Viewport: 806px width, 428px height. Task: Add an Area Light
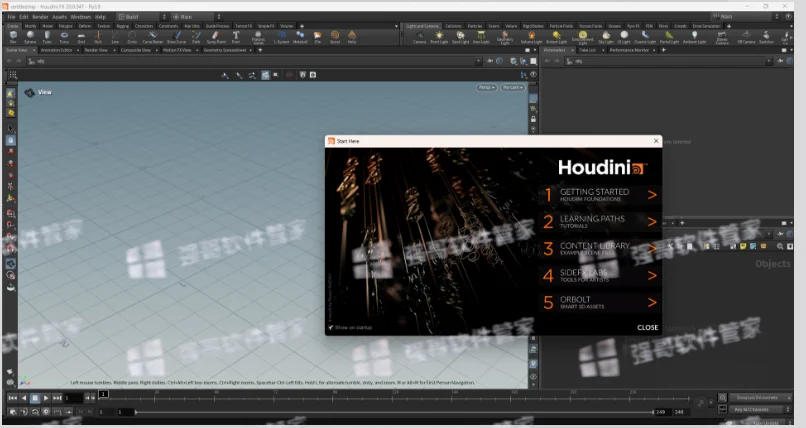(x=481, y=37)
